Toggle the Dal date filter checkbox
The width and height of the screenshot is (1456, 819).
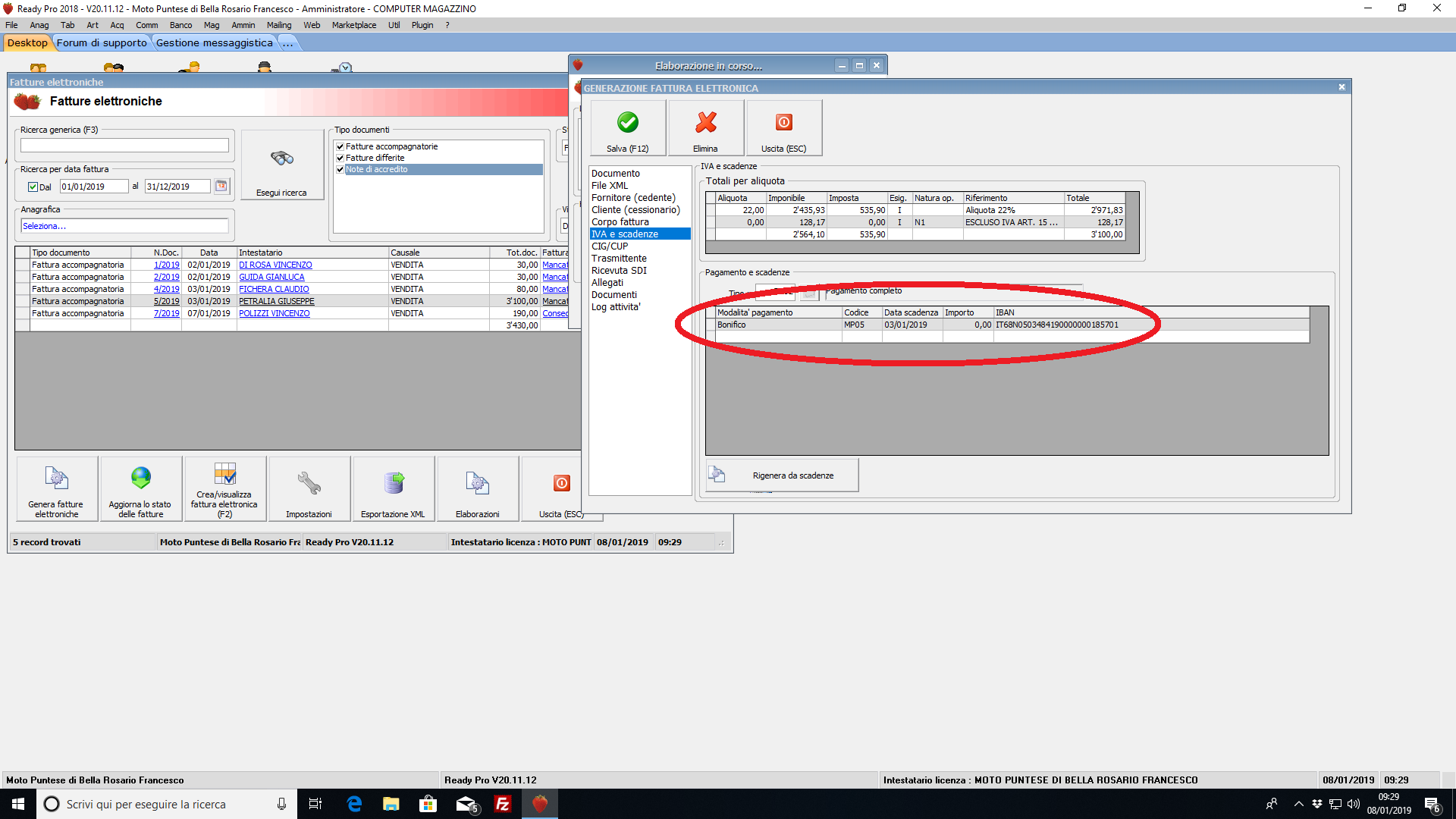[33, 187]
